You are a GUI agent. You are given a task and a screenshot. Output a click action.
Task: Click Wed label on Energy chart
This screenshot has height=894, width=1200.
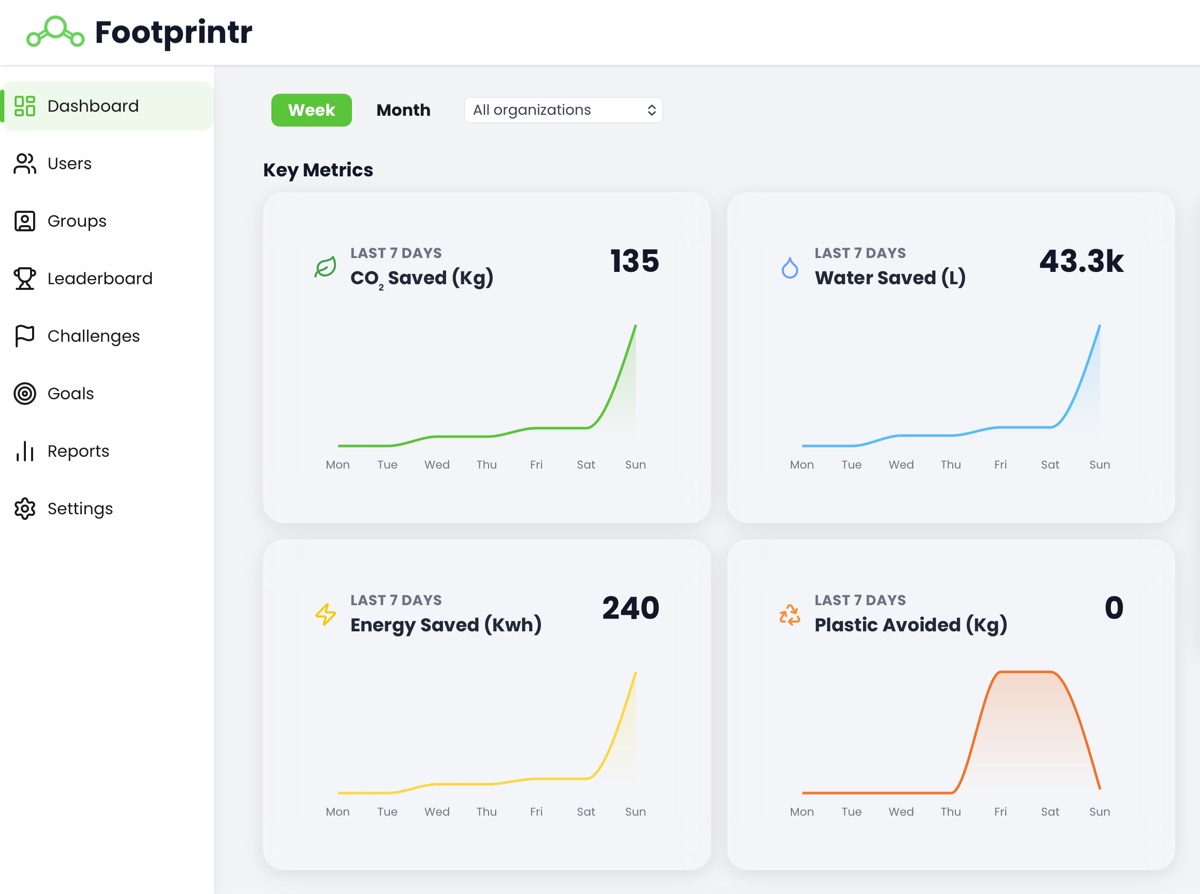tap(437, 812)
